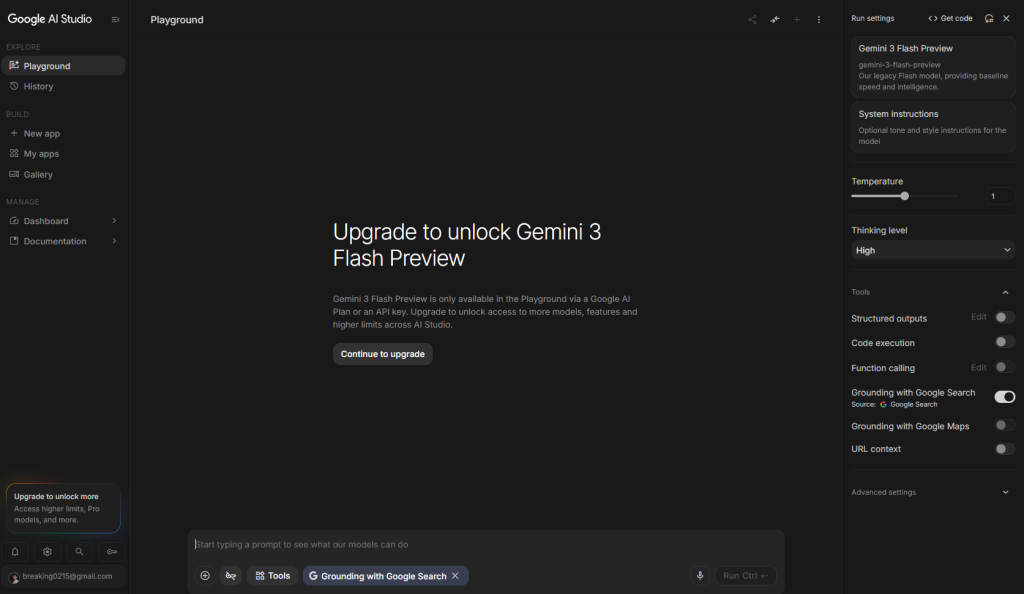Close the Run settings panel
Viewport: 1024px width, 594px height.
click(x=1006, y=18)
